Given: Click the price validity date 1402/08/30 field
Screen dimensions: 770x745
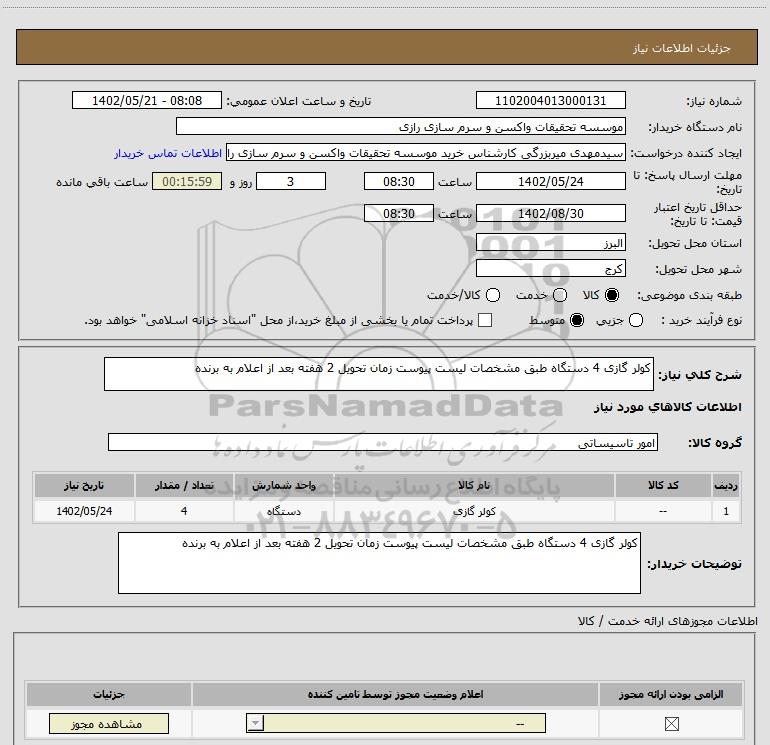Looking at the screenshot, I should tap(550, 214).
